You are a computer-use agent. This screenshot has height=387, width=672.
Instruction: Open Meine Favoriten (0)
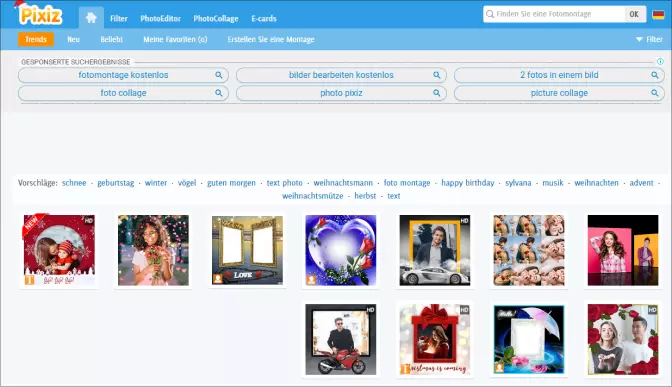pyautogui.click(x=175, y=39)
